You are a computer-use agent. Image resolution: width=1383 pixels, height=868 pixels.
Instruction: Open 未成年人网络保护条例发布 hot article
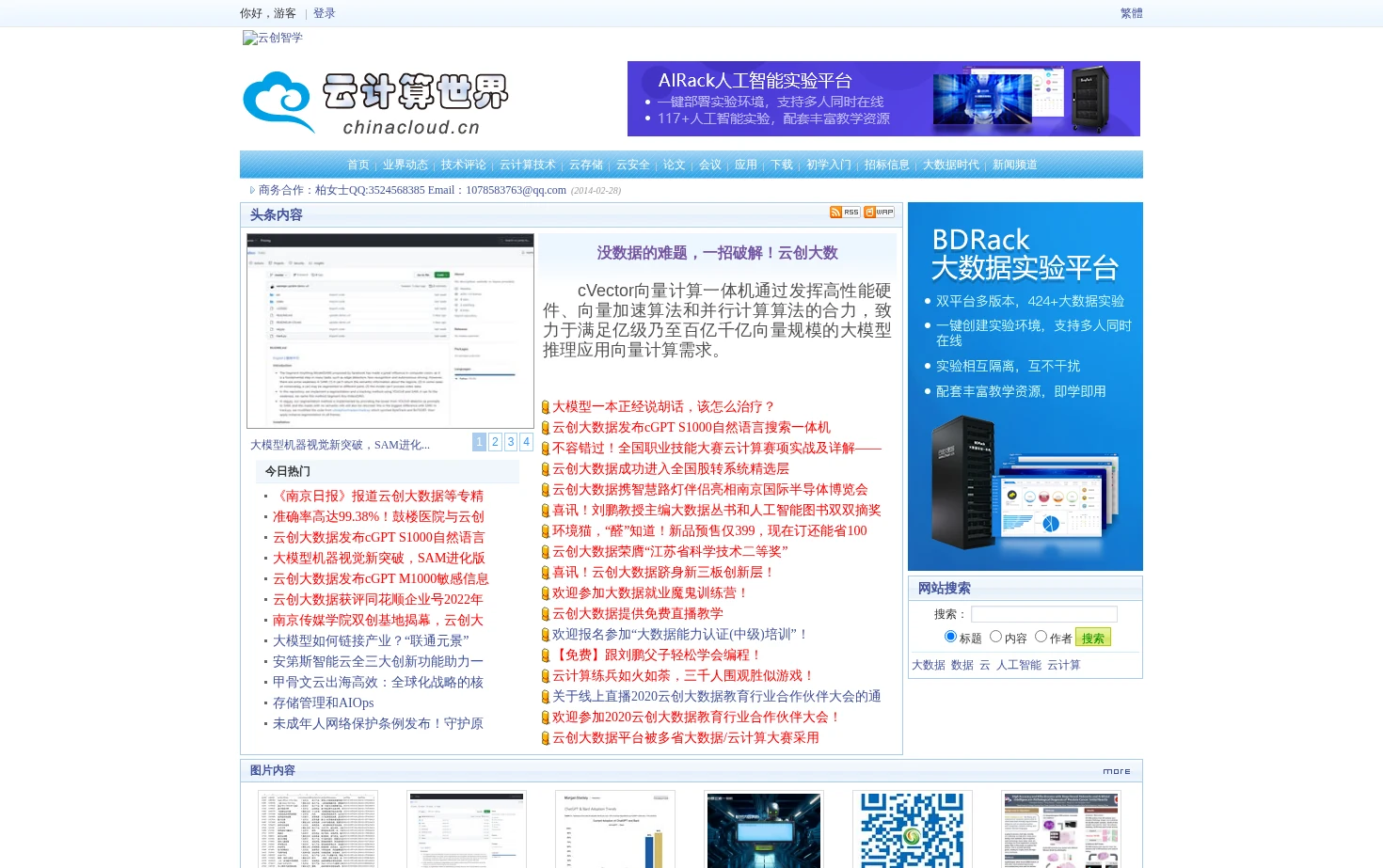[378, 723]
